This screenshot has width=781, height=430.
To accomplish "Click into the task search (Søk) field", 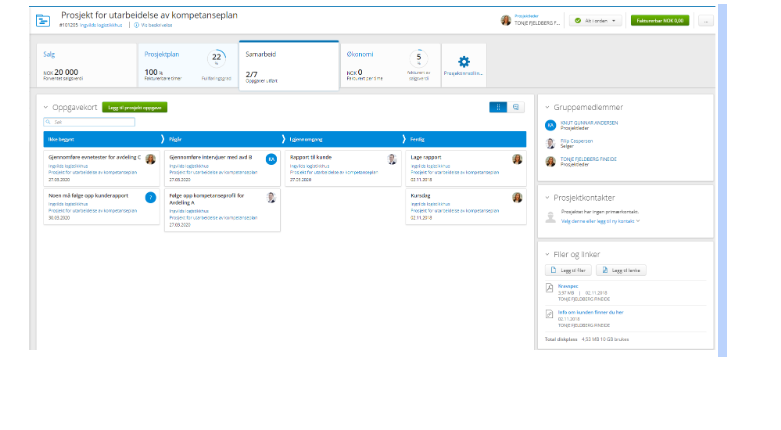I will click(89, 122).
